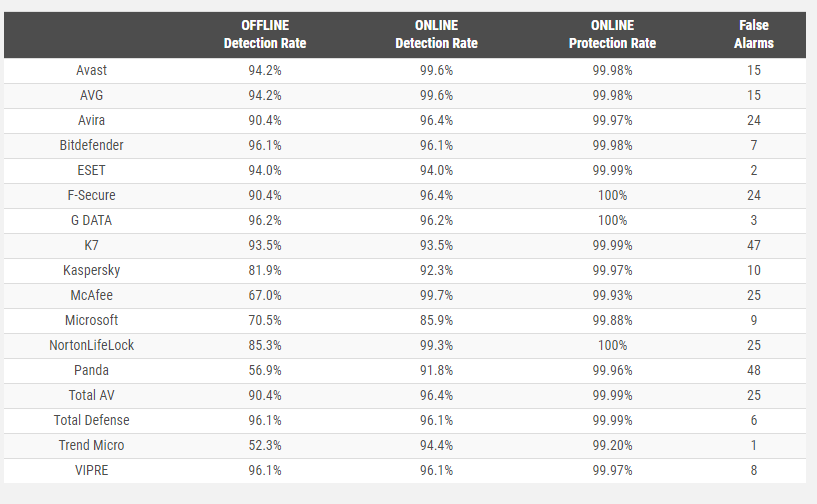Click Total Defense's online detection rate cell
The width and height of the screenshot is (817, 504).
pos(436,421)
